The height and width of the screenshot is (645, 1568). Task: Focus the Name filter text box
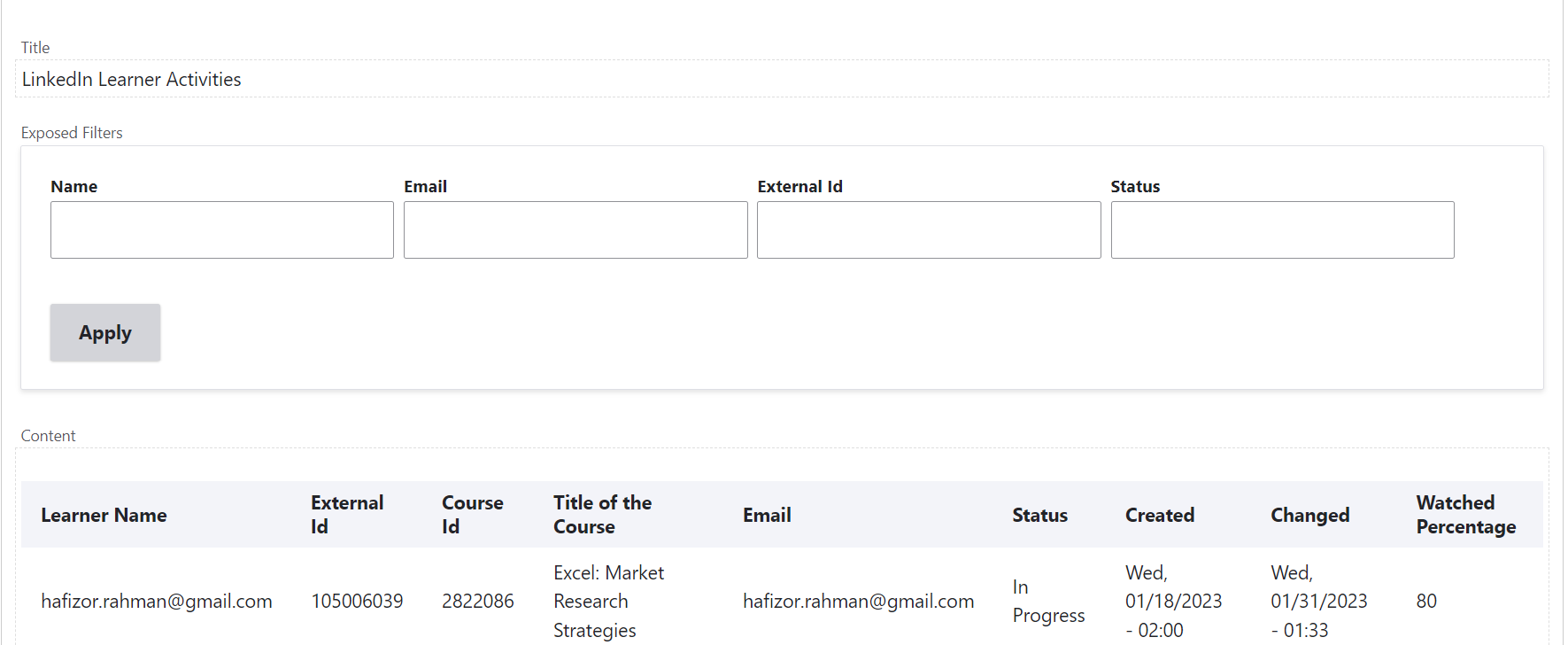click(x=221, y=230)
